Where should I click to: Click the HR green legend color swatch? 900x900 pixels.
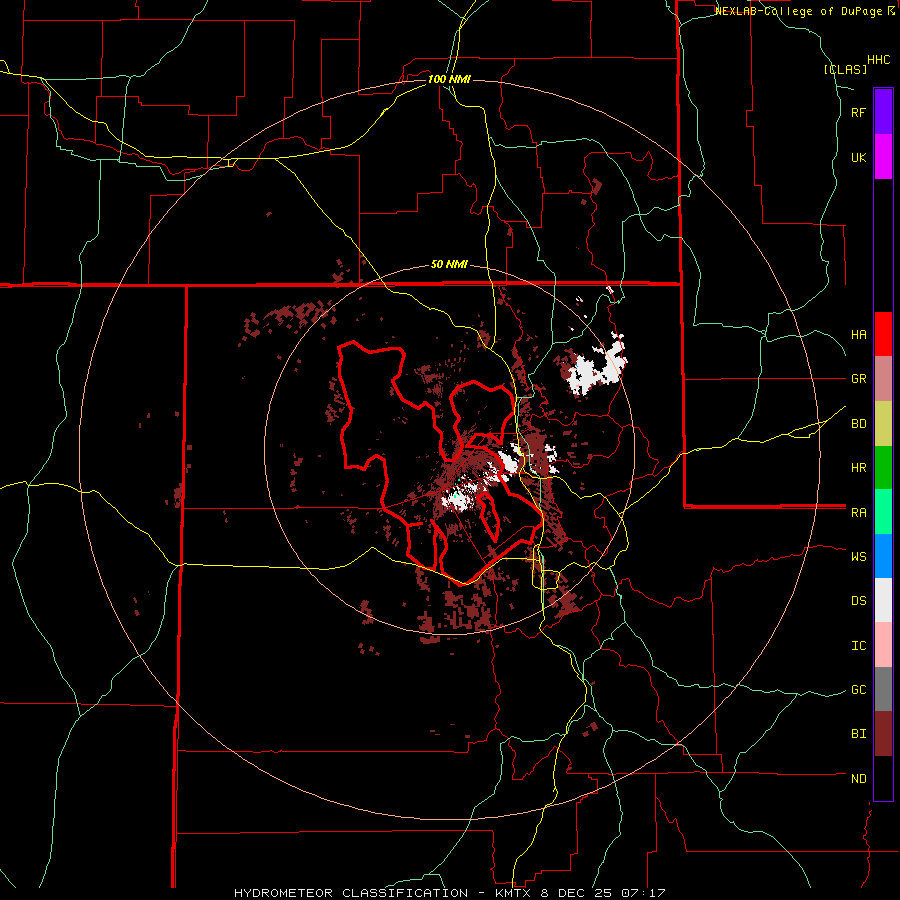tap(883, 467)
